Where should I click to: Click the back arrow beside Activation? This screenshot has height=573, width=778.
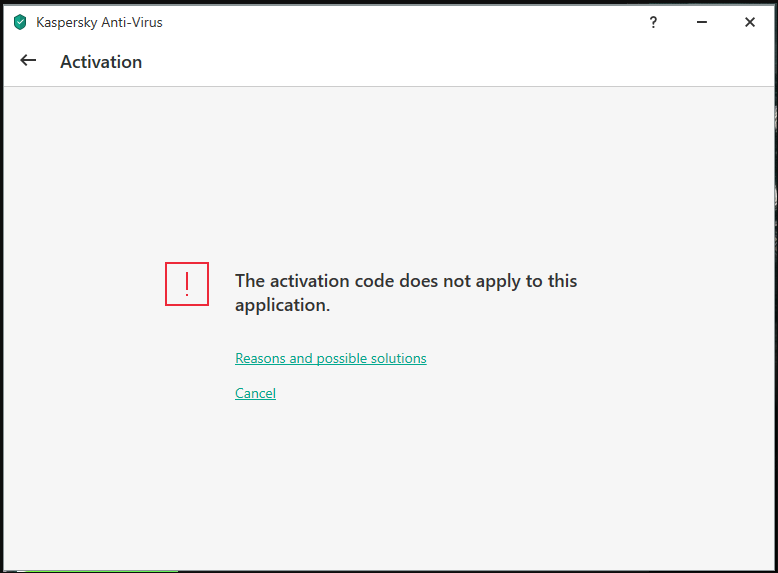[x=28, y=61]
